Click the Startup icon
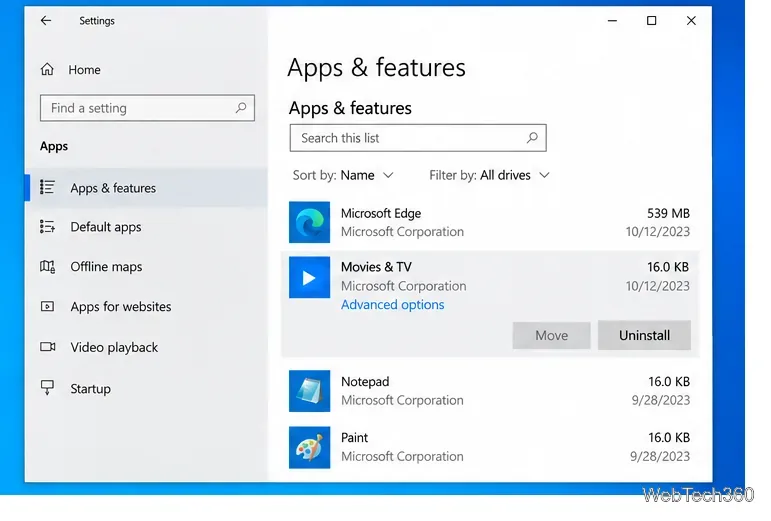The width and height of the screenshot is (771, 521). (x=47, y=387)
